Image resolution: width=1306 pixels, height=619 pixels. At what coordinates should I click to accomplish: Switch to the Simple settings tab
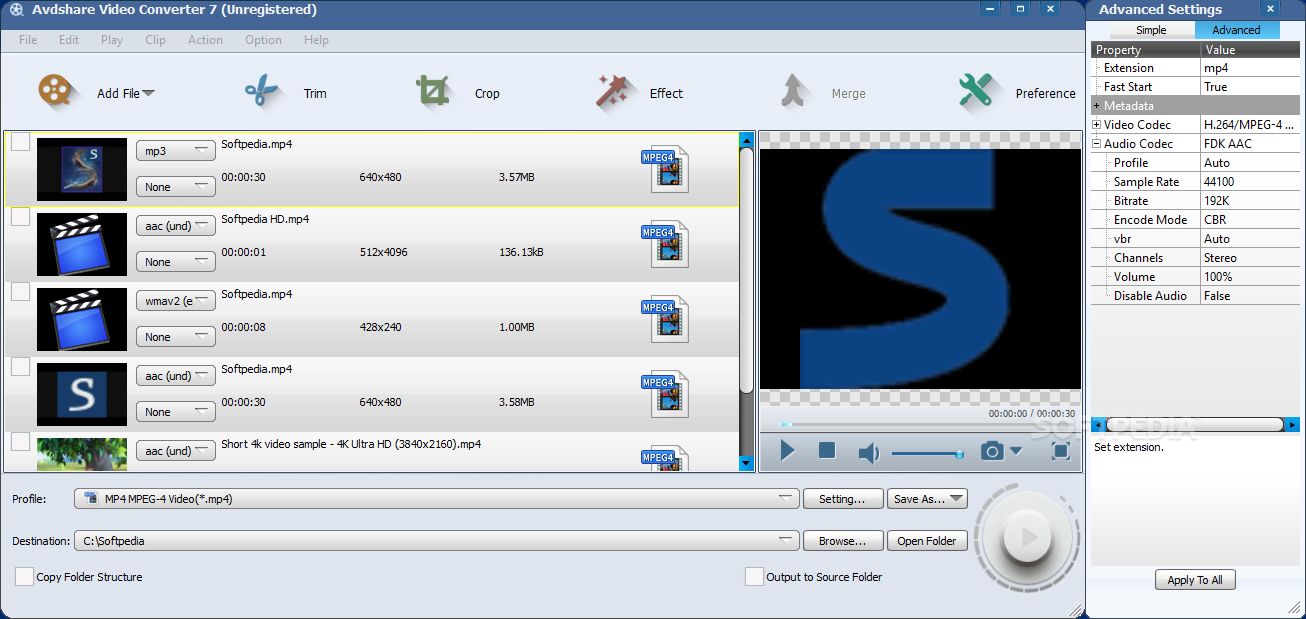(x=1151, y=30)
